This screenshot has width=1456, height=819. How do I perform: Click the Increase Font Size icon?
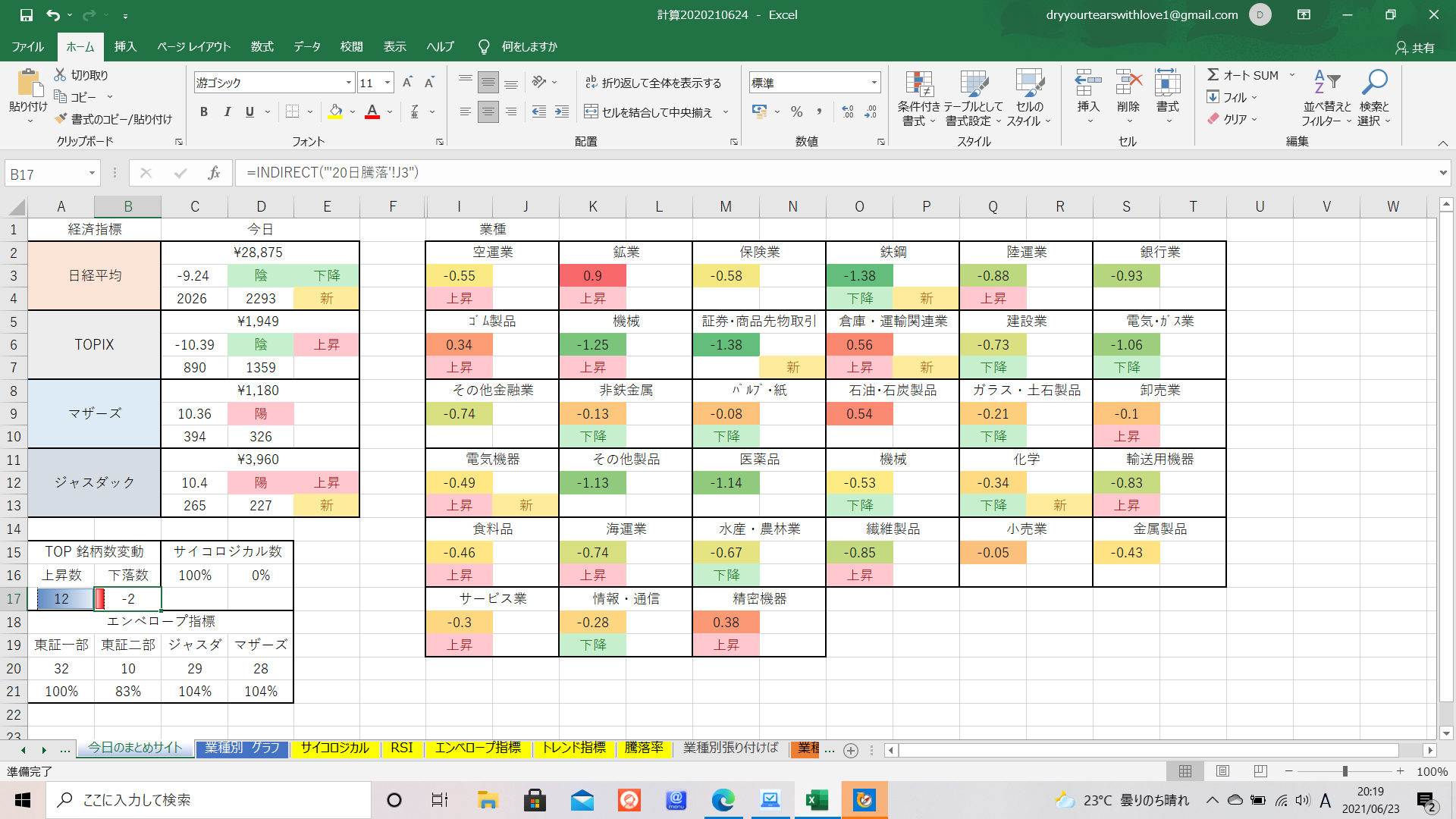(x=407, y=83)
